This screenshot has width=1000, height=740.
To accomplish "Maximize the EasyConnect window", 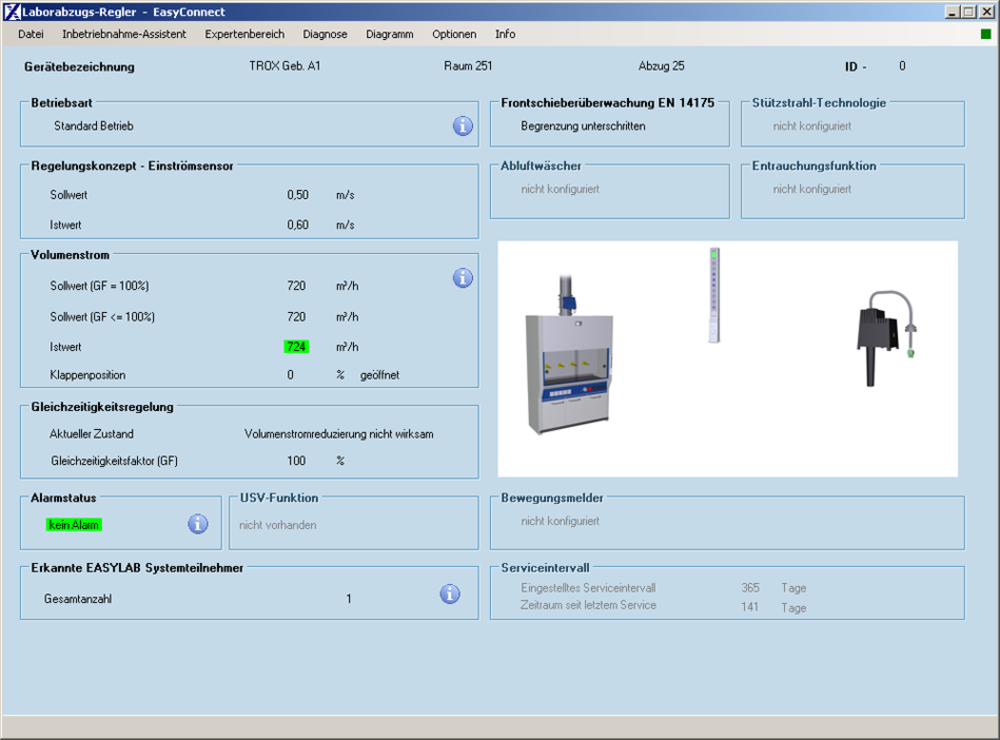I will 967,12.
